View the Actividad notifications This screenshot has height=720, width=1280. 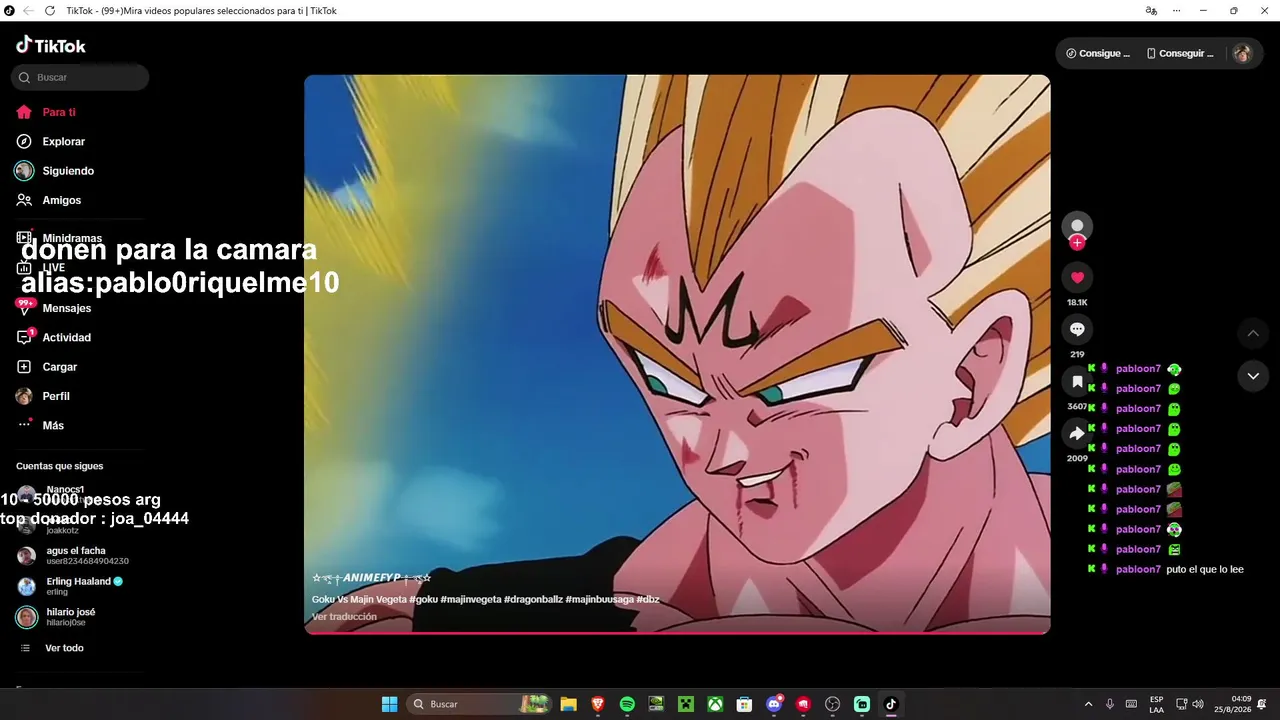tap(66, 338)
